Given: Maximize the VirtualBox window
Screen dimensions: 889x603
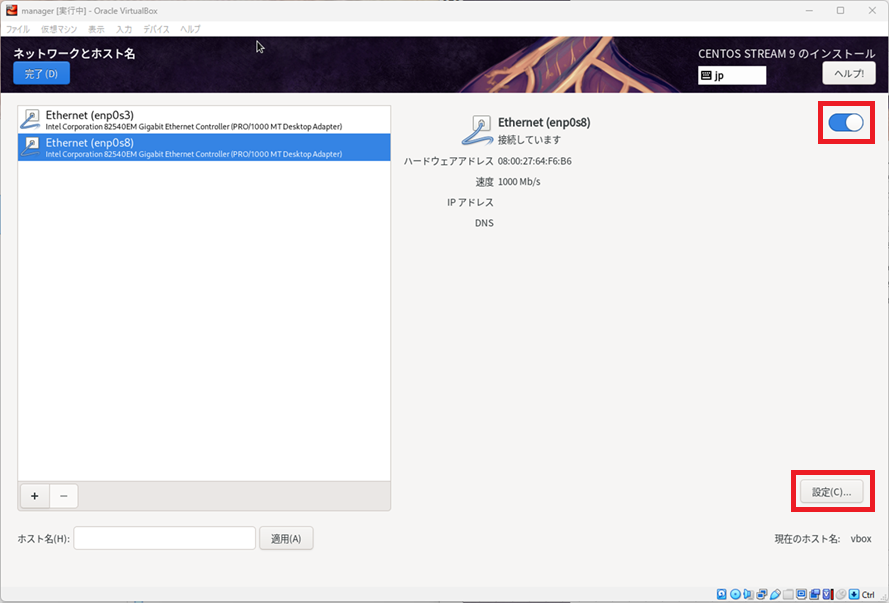Looking at the screenshot, I should click(x=840, y=11).
